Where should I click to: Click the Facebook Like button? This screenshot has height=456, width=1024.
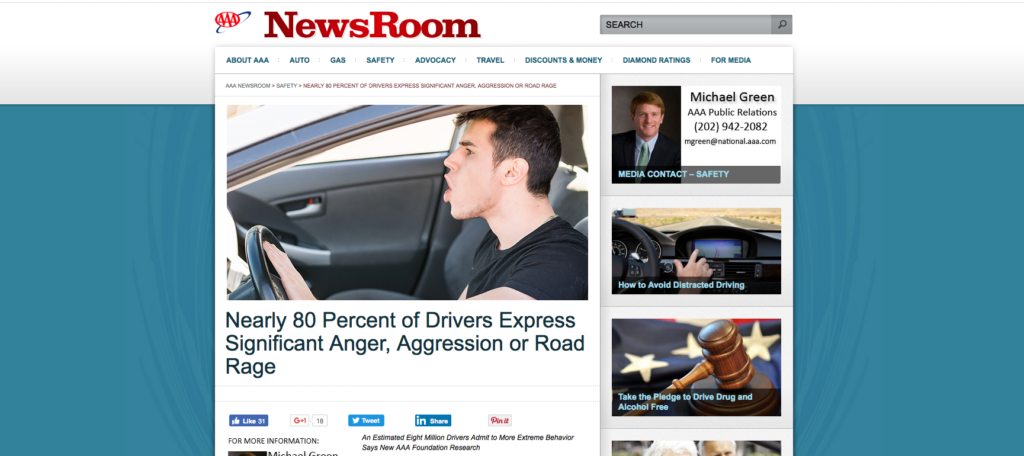click(248, 421)
